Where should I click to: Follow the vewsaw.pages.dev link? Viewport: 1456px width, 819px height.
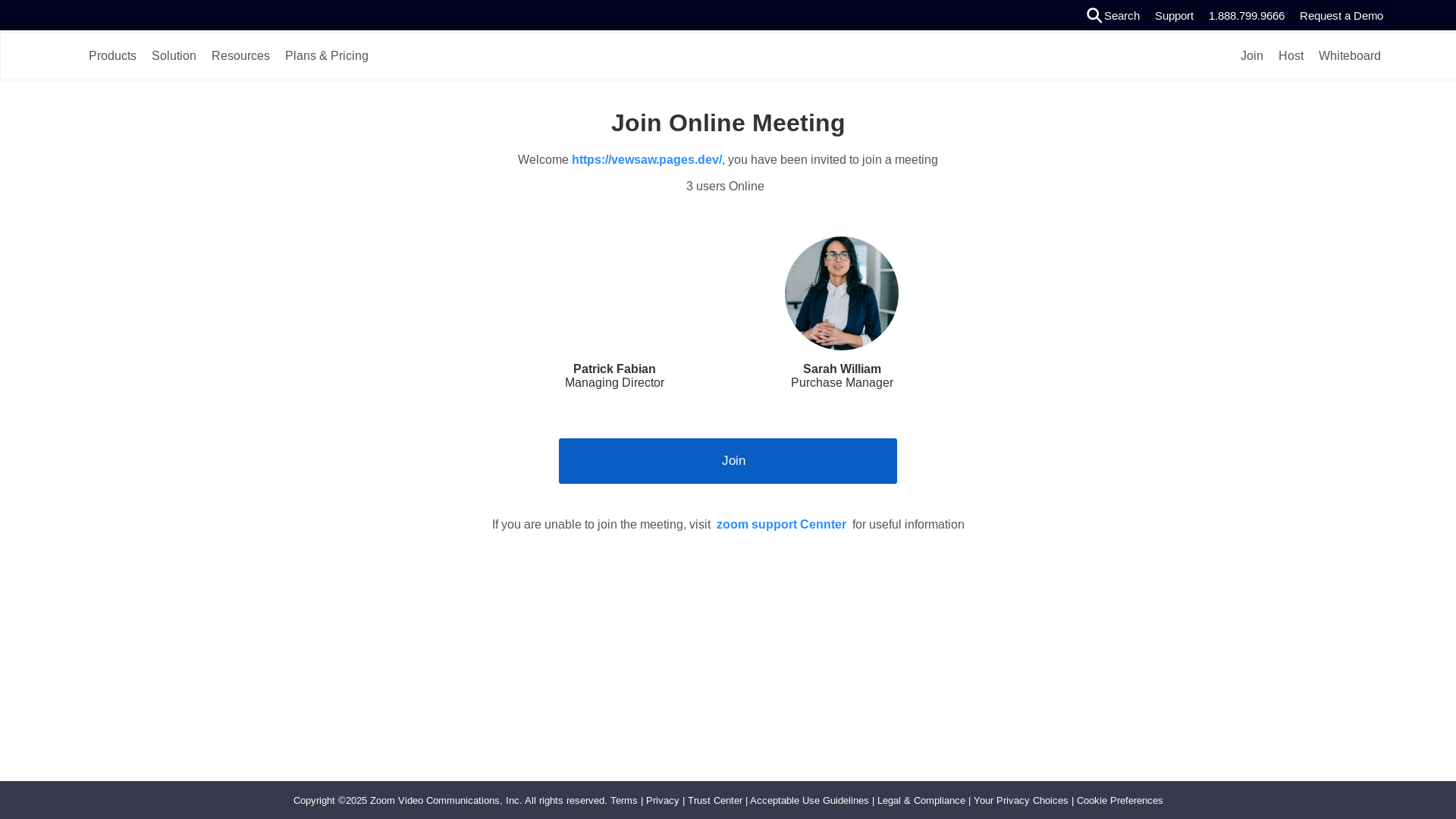click(x=647, y=160)
